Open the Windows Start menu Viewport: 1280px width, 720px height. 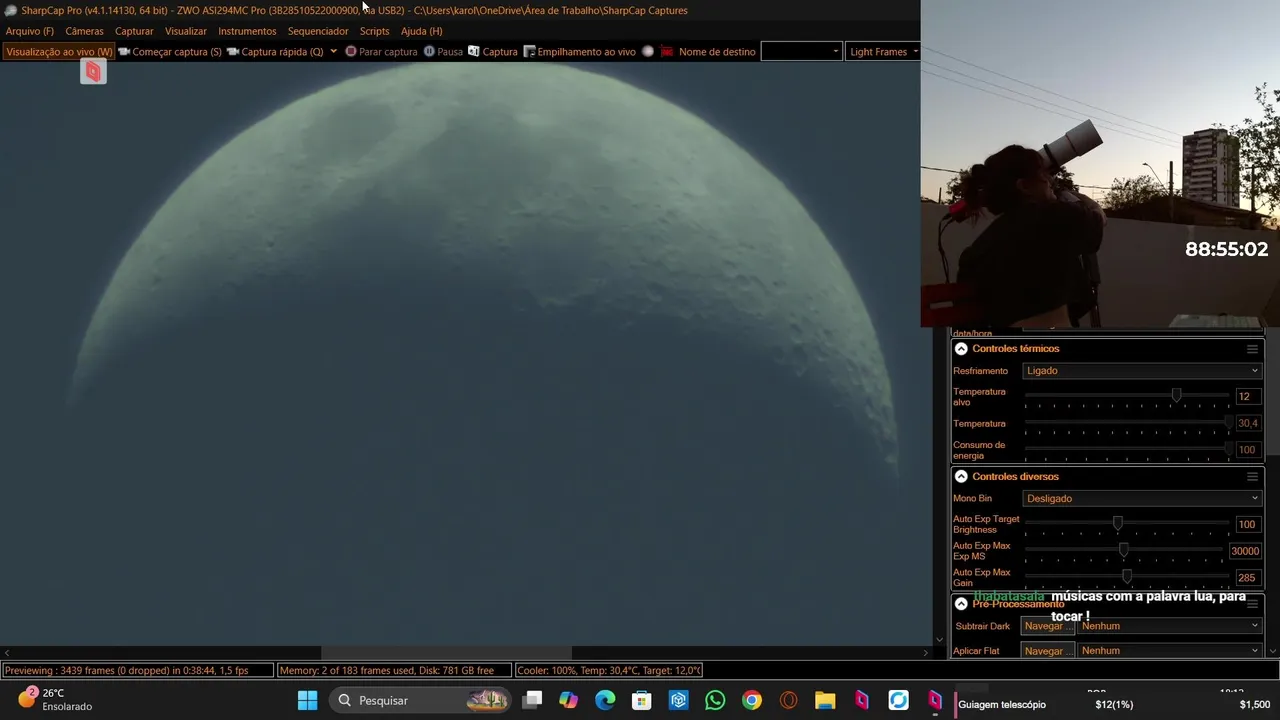point(308,700)
